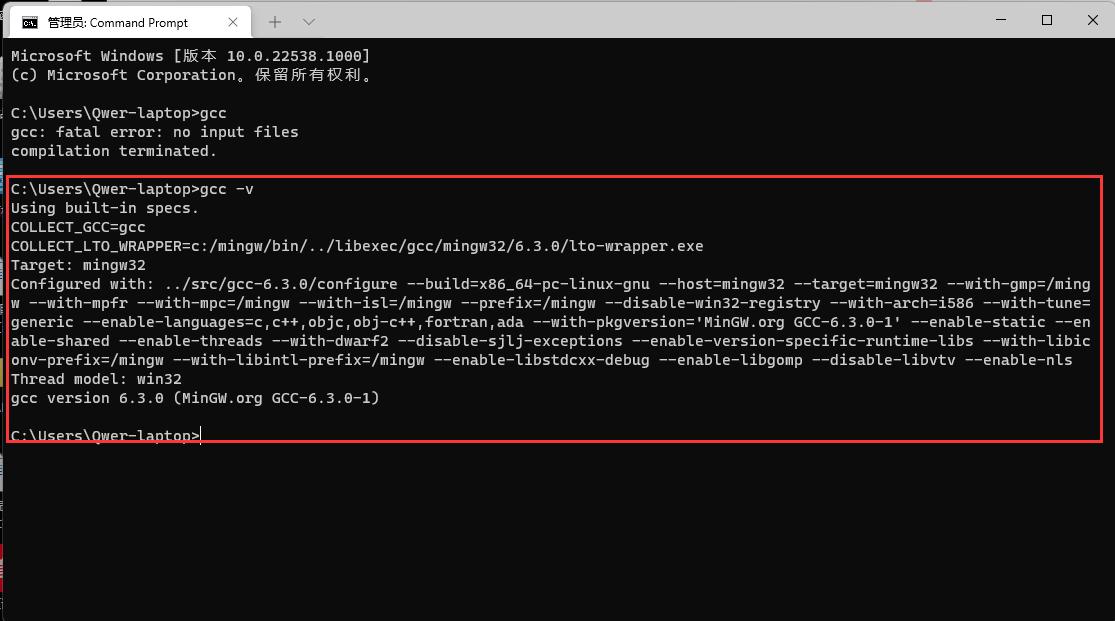The height and width of the screenshot is (621, 1115).
Task: Minimize the terminal window
Action: pos(1000,19)
